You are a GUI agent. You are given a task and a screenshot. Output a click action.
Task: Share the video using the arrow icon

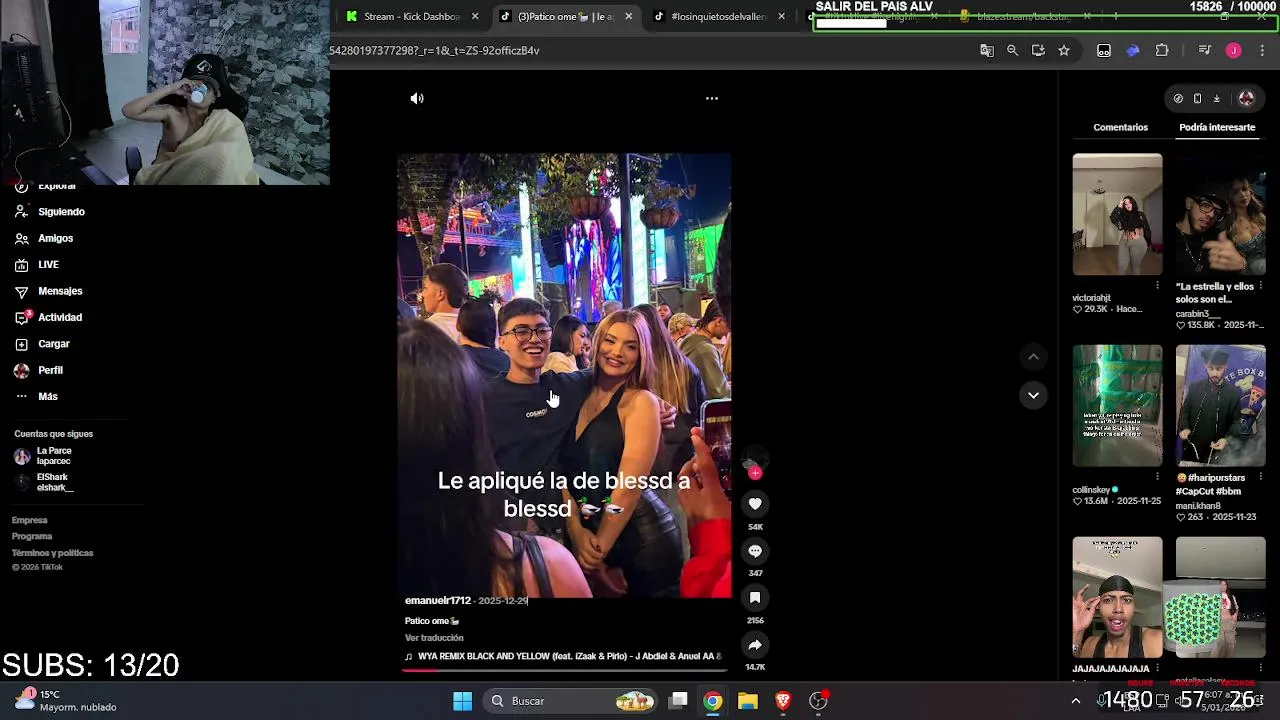tap(755, 644)
